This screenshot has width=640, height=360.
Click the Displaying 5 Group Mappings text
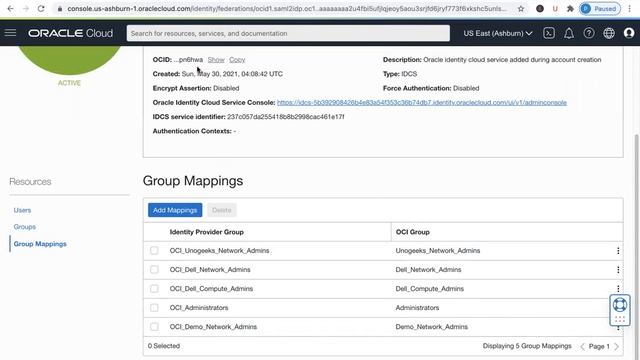[x=527, y=346]
